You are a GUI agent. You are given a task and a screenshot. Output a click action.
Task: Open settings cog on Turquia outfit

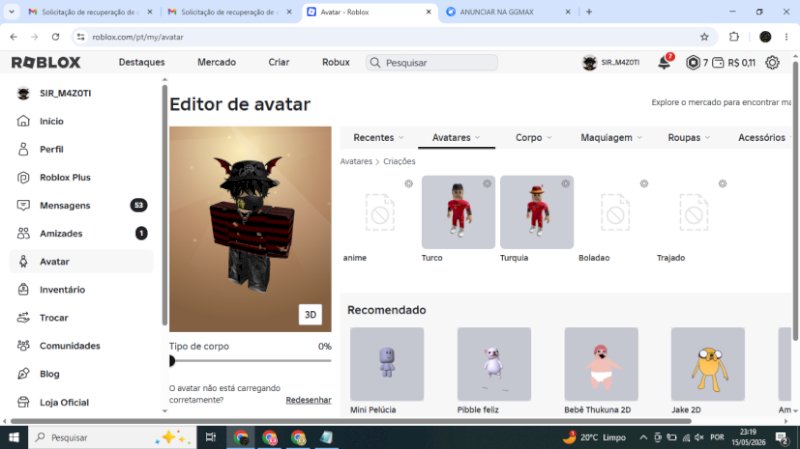[565, 184]
